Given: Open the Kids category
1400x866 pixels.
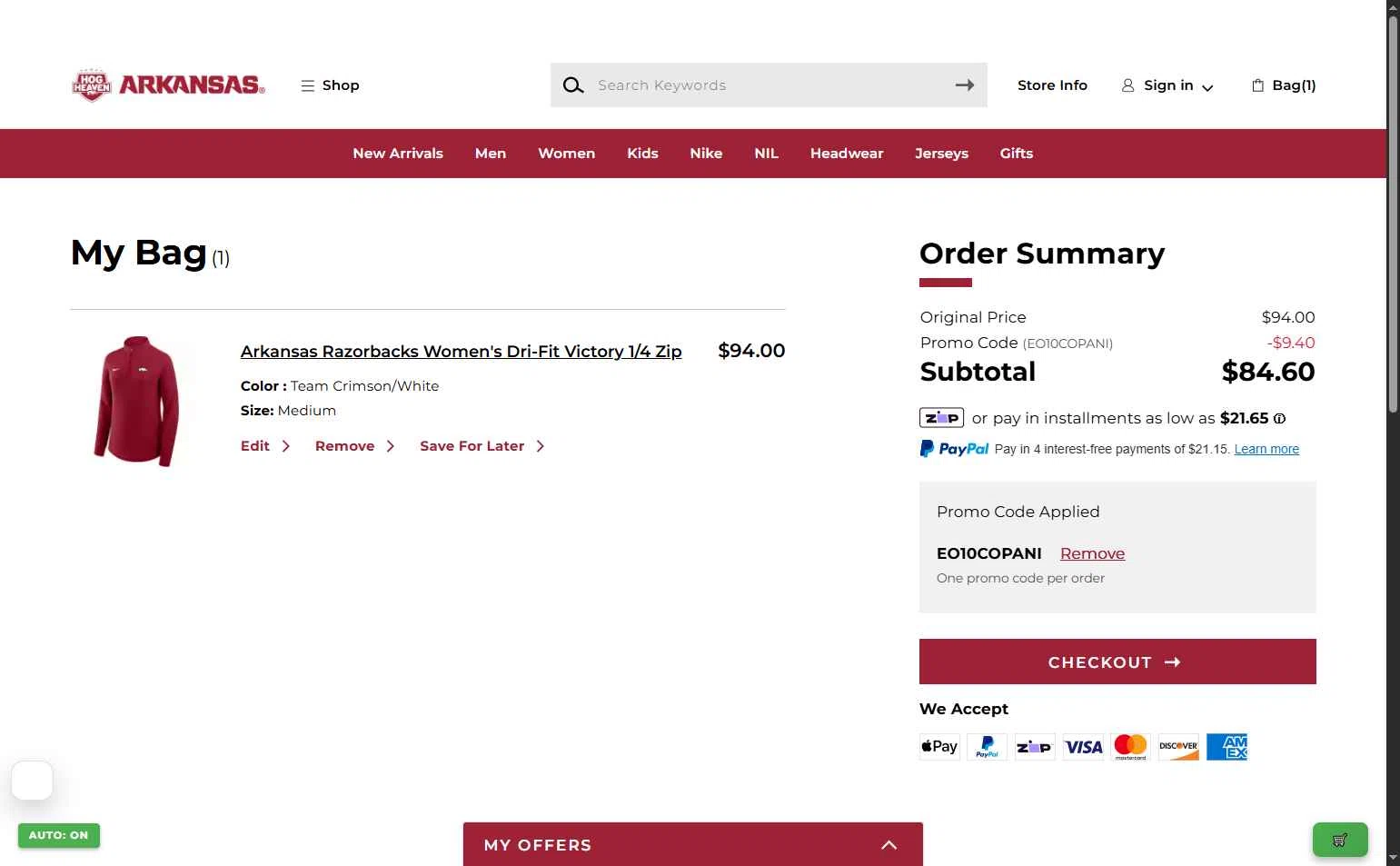Looking at the screenshot, I should coord(642,154).
